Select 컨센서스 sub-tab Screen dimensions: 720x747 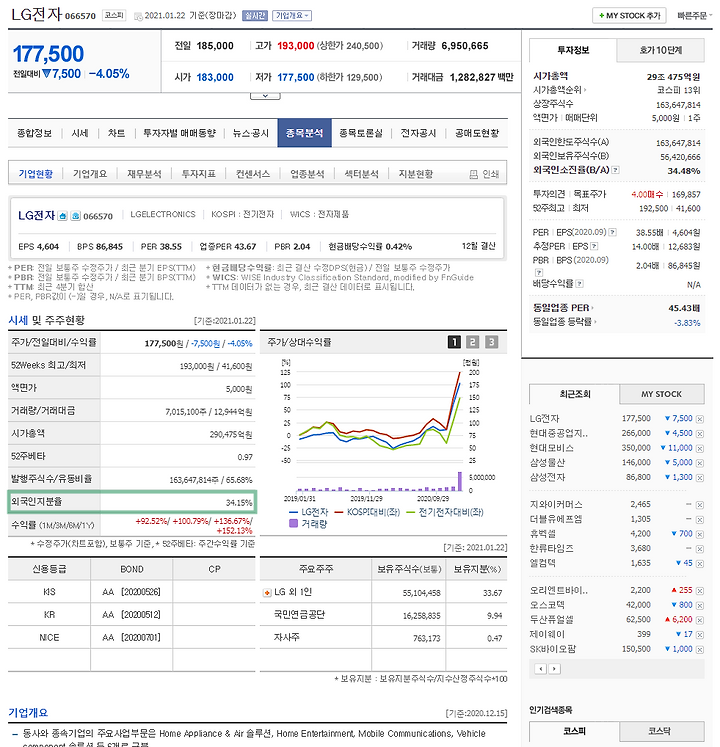point(253,174)
